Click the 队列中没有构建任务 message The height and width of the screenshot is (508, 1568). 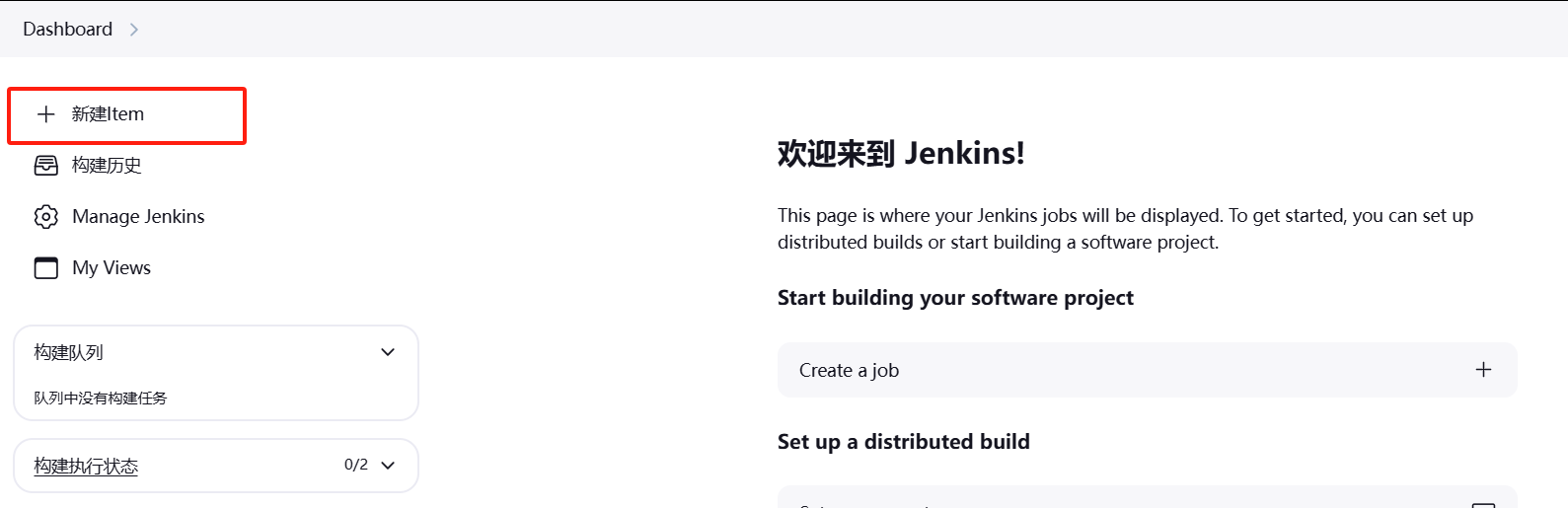click(101, 399)
